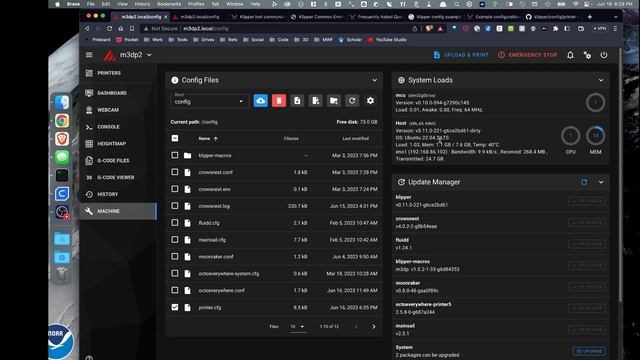Upload a config file via cloud icon

(260, 101)
